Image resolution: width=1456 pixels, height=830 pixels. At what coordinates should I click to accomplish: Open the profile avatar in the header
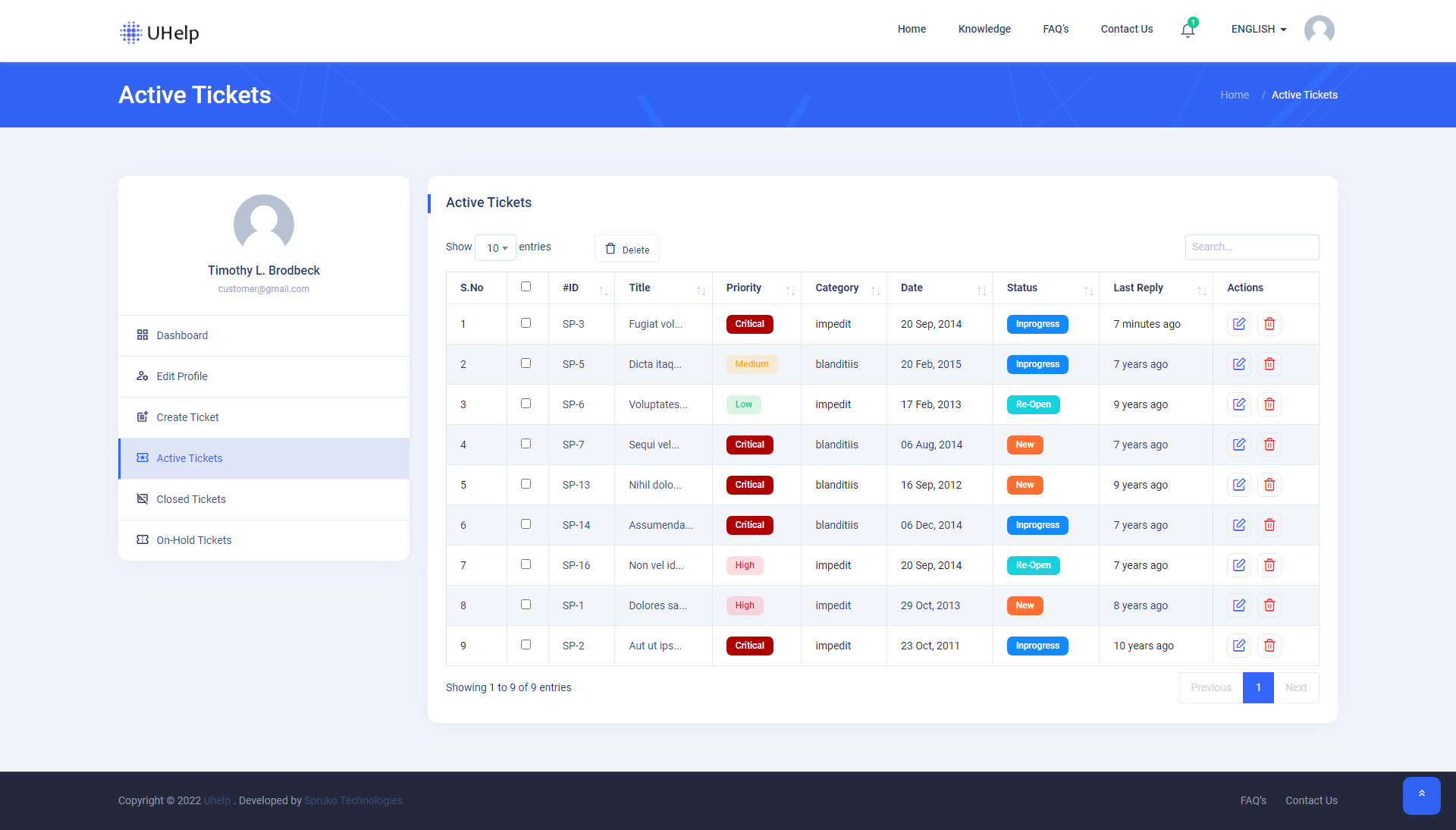1319,30
